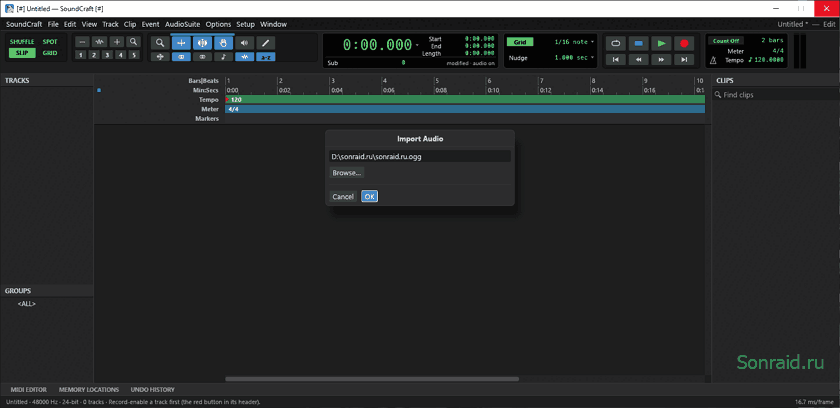
Task: Open the Event menu
Action: coord(151,24)
